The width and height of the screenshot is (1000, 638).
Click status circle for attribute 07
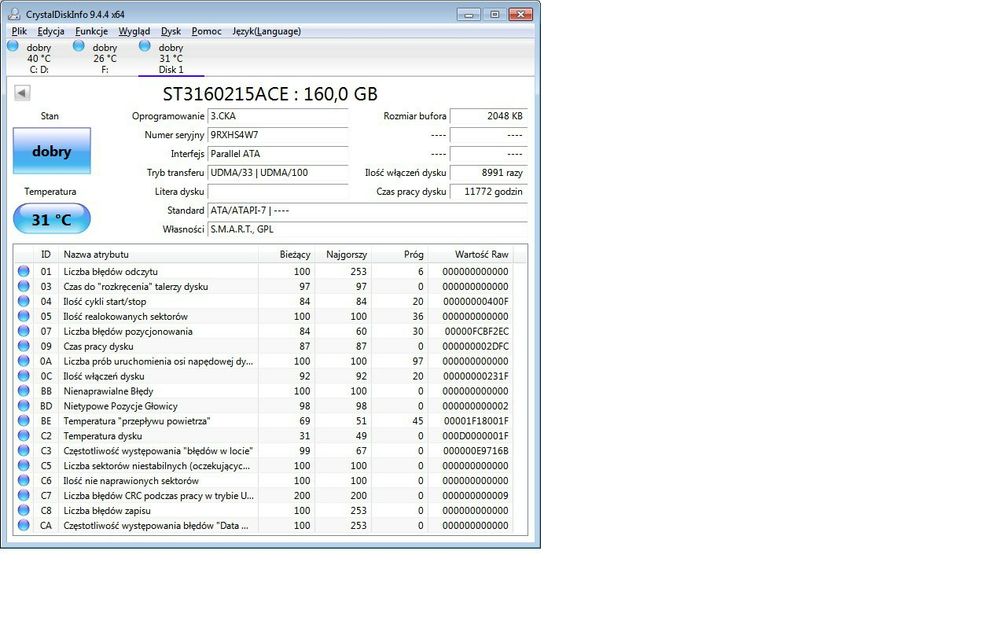(24, 331)
